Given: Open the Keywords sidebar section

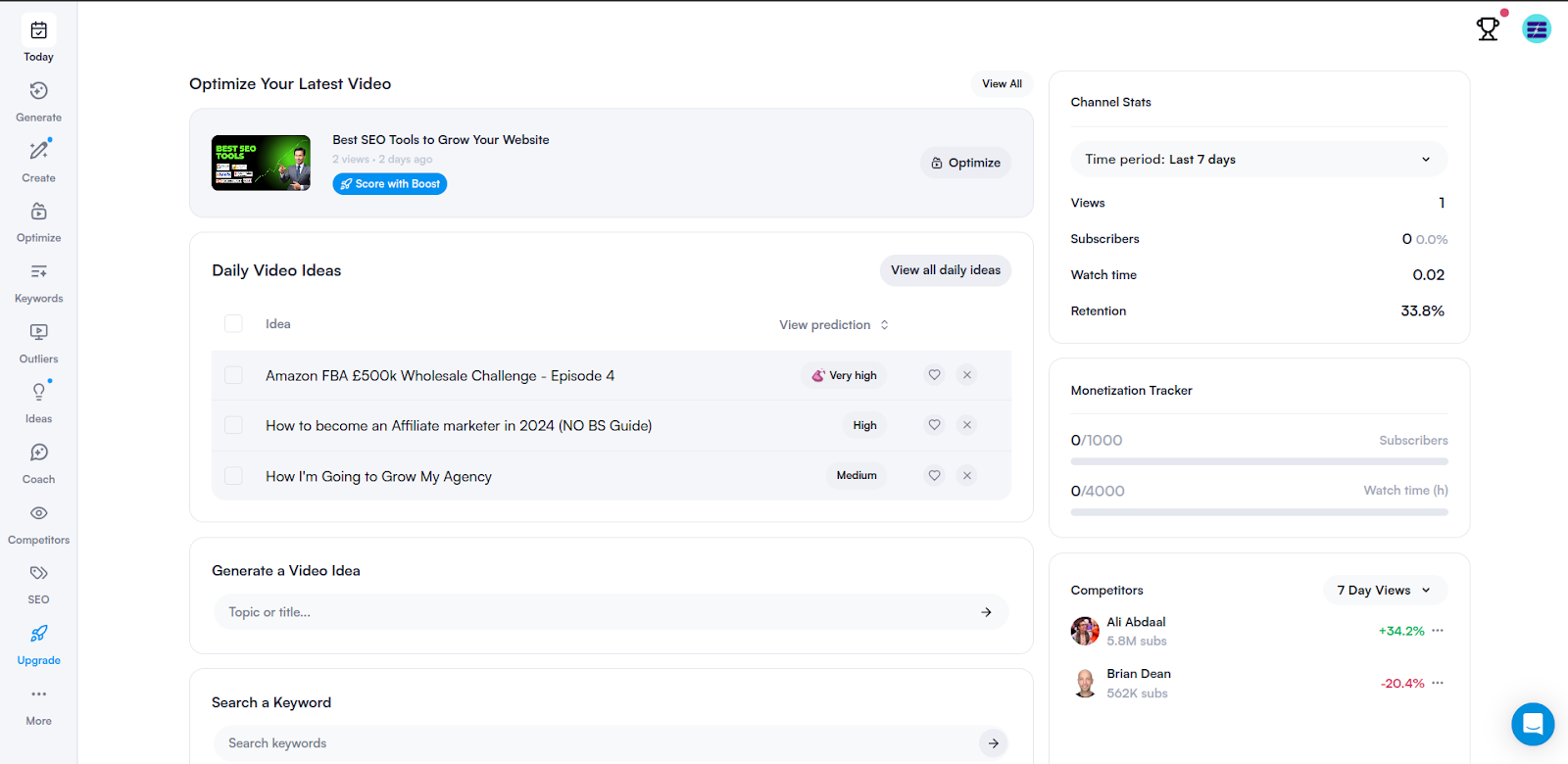Looking at the screenshot, I should tap(38, 283).
